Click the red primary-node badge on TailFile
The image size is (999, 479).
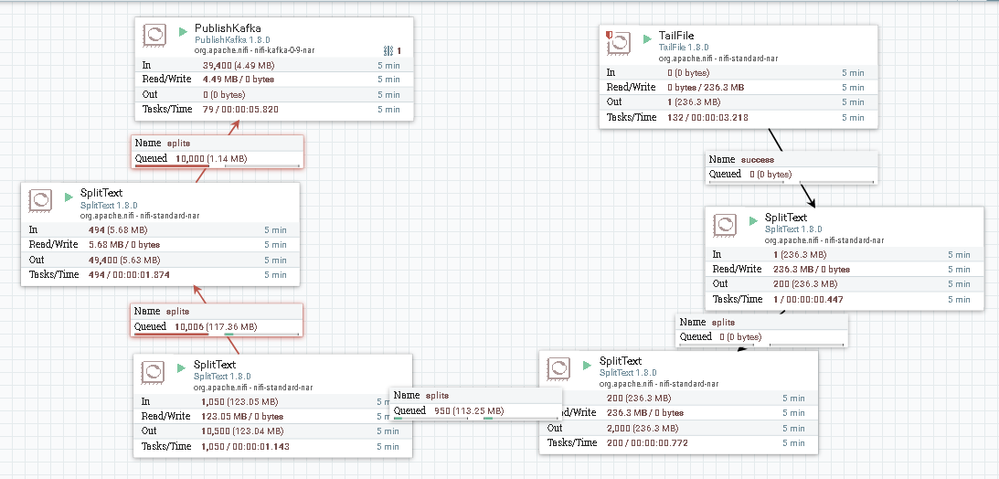pyautogui.click(x=609, y=34)
